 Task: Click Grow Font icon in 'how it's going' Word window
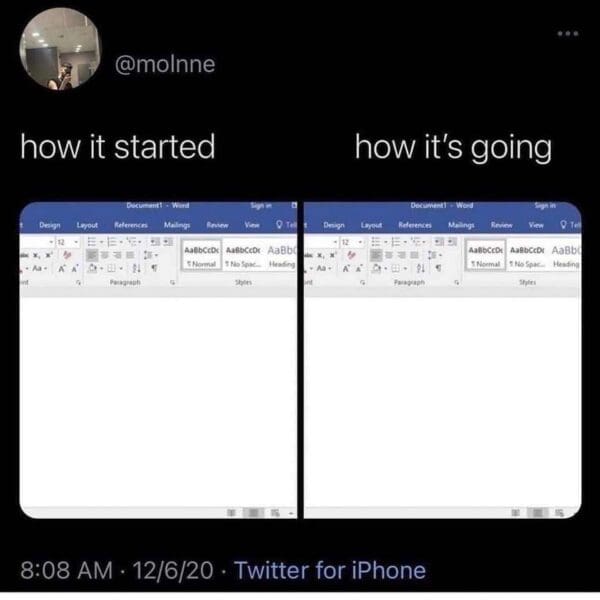tap(346, 269)
